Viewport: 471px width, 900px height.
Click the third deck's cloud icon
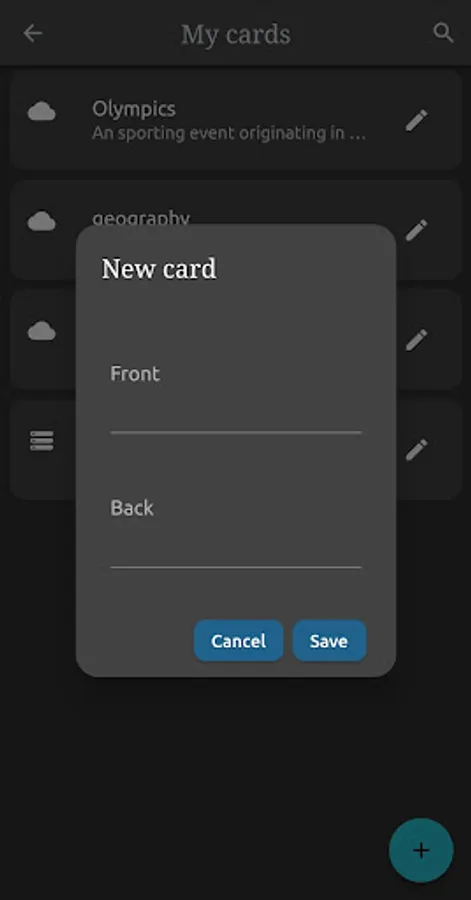pos(41,331)
